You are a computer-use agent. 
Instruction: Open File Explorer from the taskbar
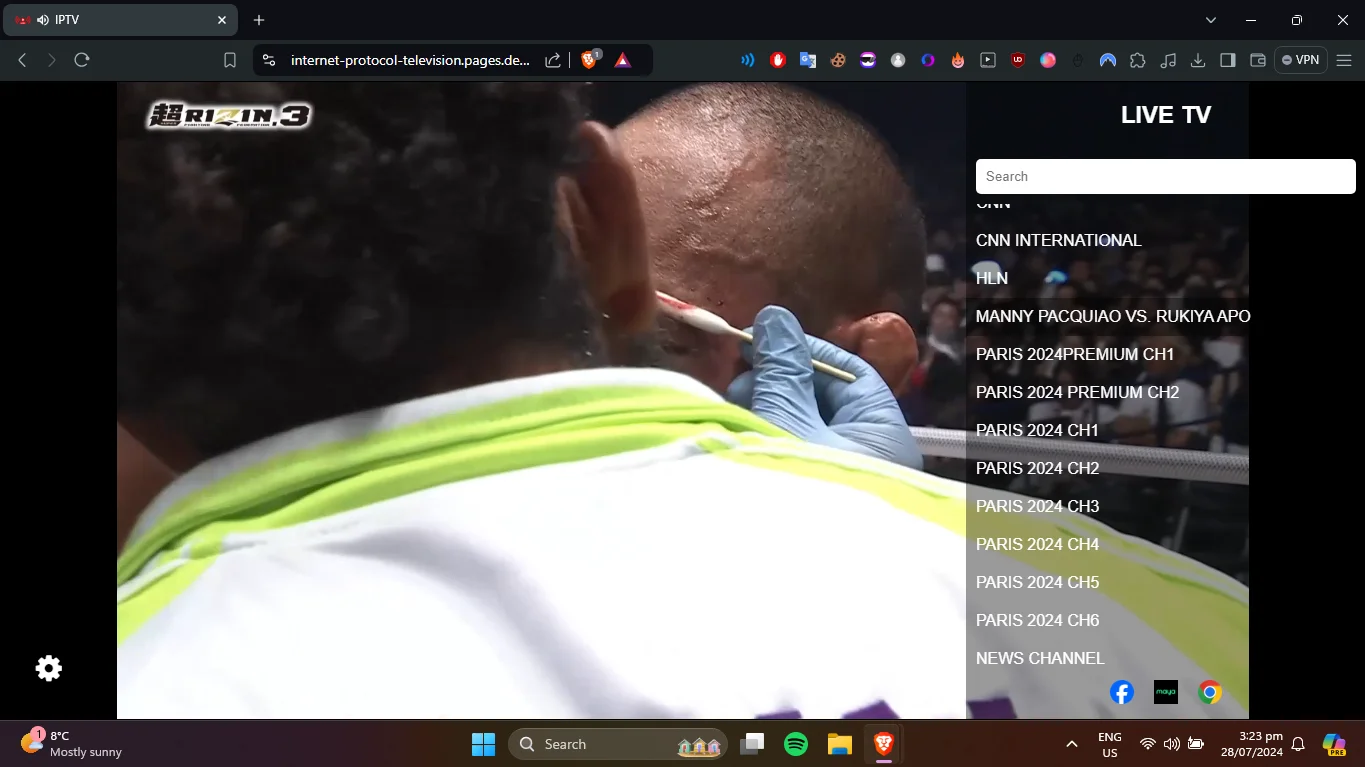[x=839, y=744]
